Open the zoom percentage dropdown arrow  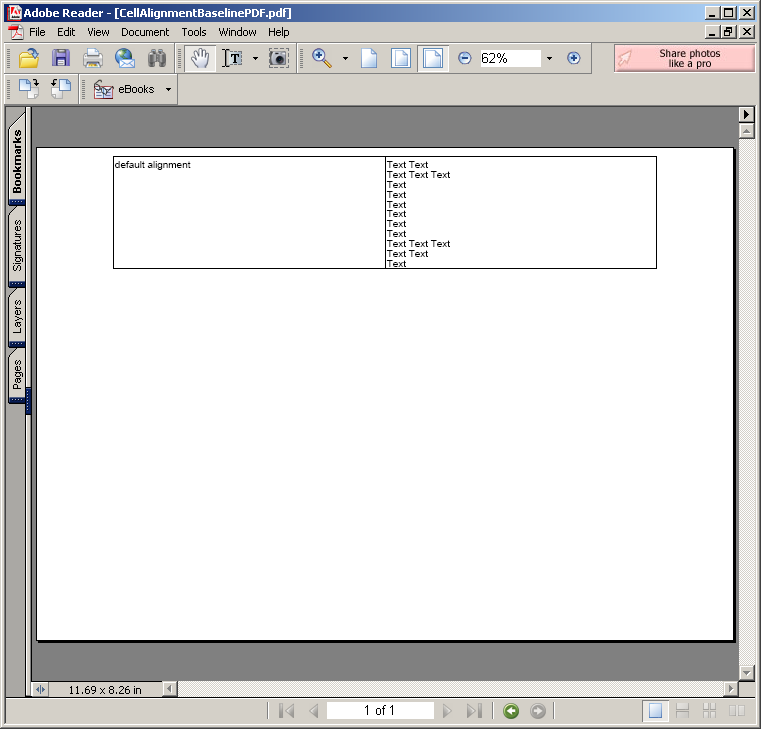tap(549, 59)
